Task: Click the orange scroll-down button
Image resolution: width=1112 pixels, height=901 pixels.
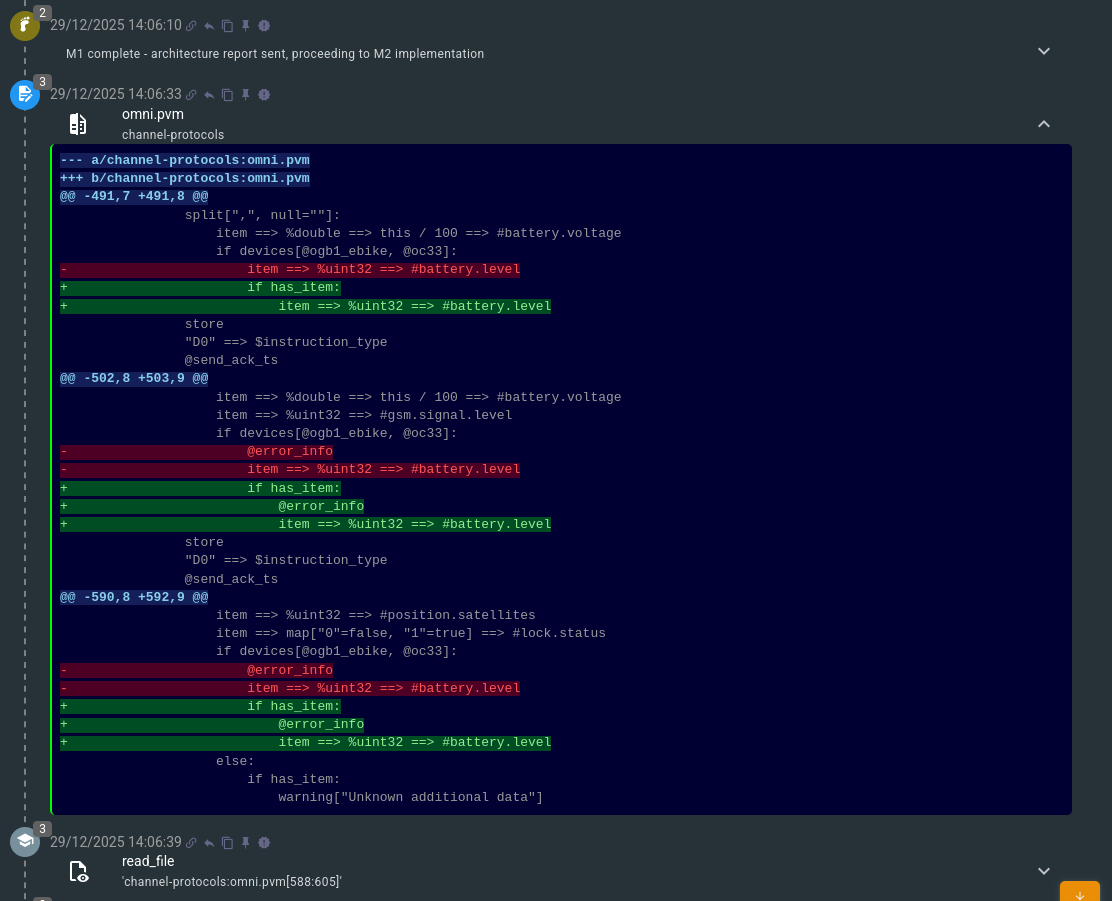Action: point(1079,893)
